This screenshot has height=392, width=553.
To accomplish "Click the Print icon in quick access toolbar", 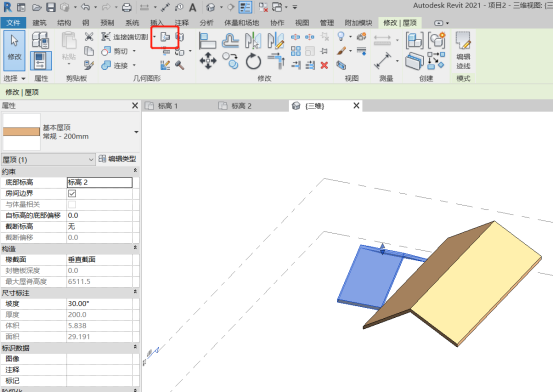I will [127, 7].
